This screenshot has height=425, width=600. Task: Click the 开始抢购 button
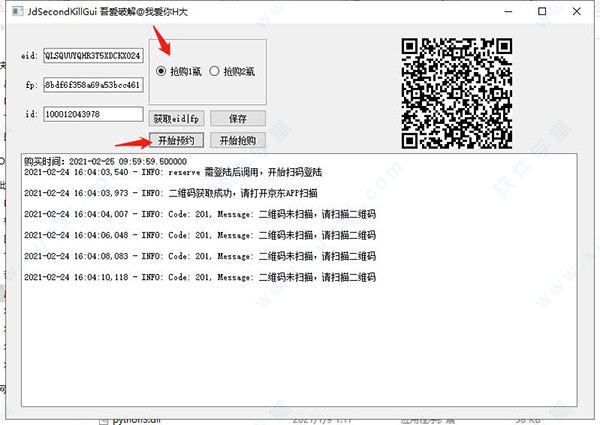pyautogui.click(x=237, y=140)
